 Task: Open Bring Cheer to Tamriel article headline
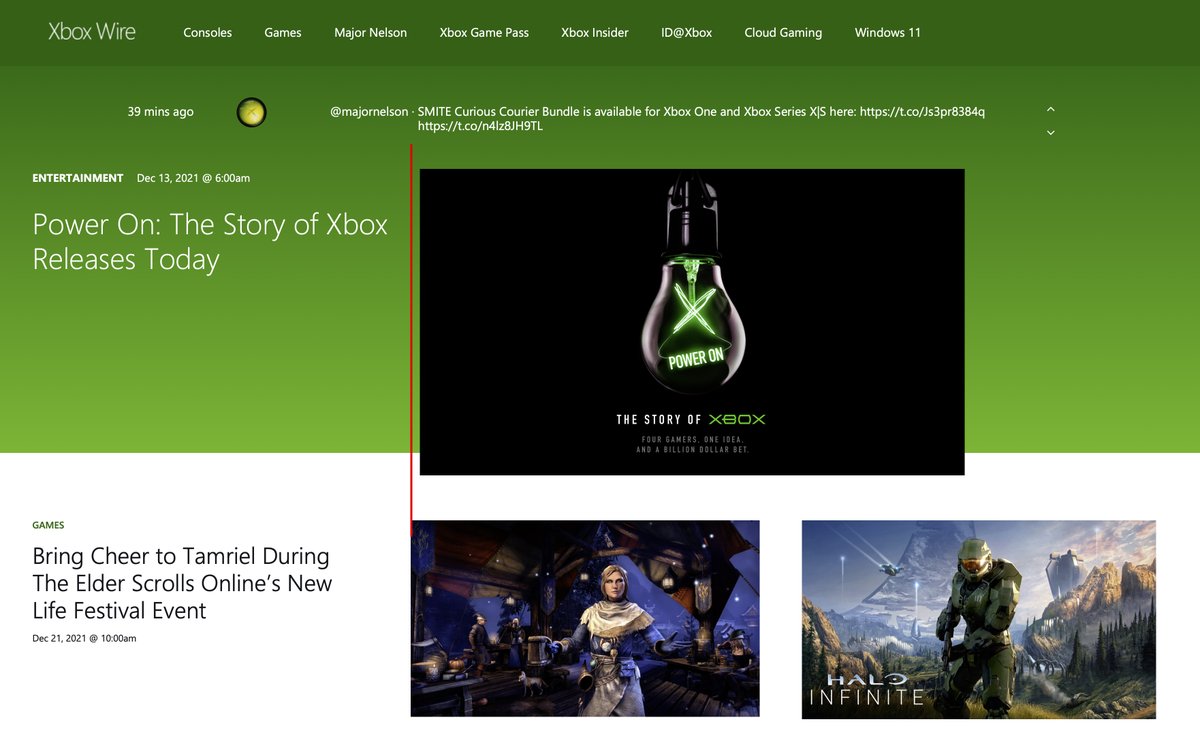click(x=182, y=583)
